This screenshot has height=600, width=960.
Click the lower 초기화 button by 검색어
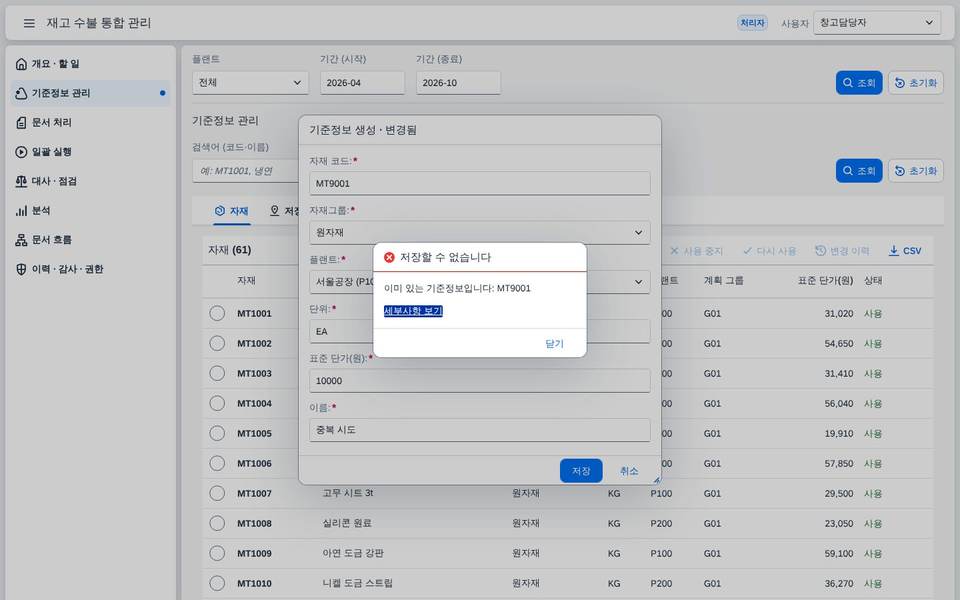[916, 171]
